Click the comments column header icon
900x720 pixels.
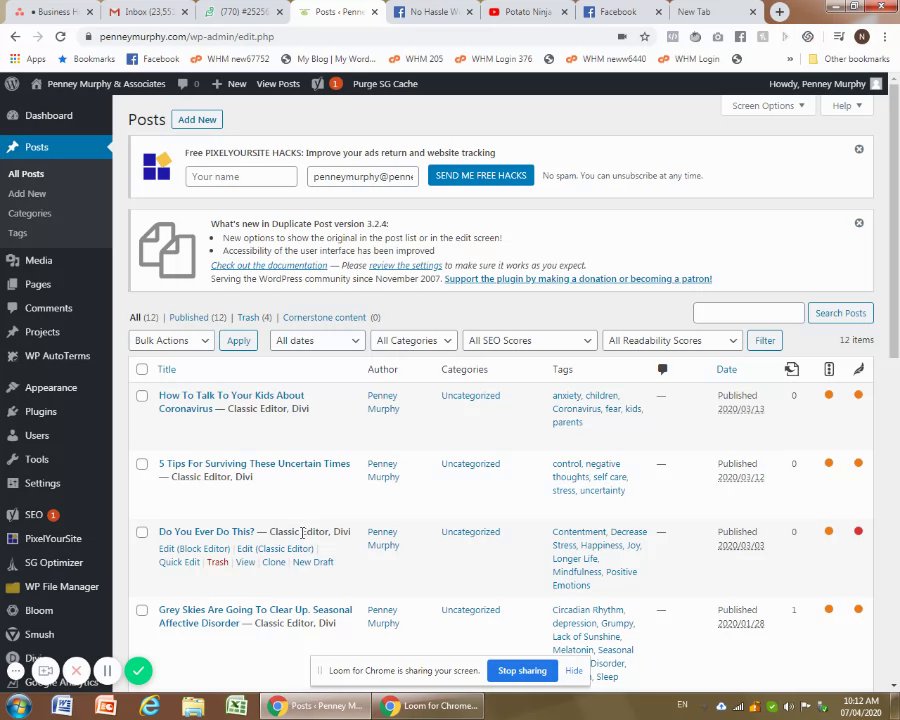662,369
